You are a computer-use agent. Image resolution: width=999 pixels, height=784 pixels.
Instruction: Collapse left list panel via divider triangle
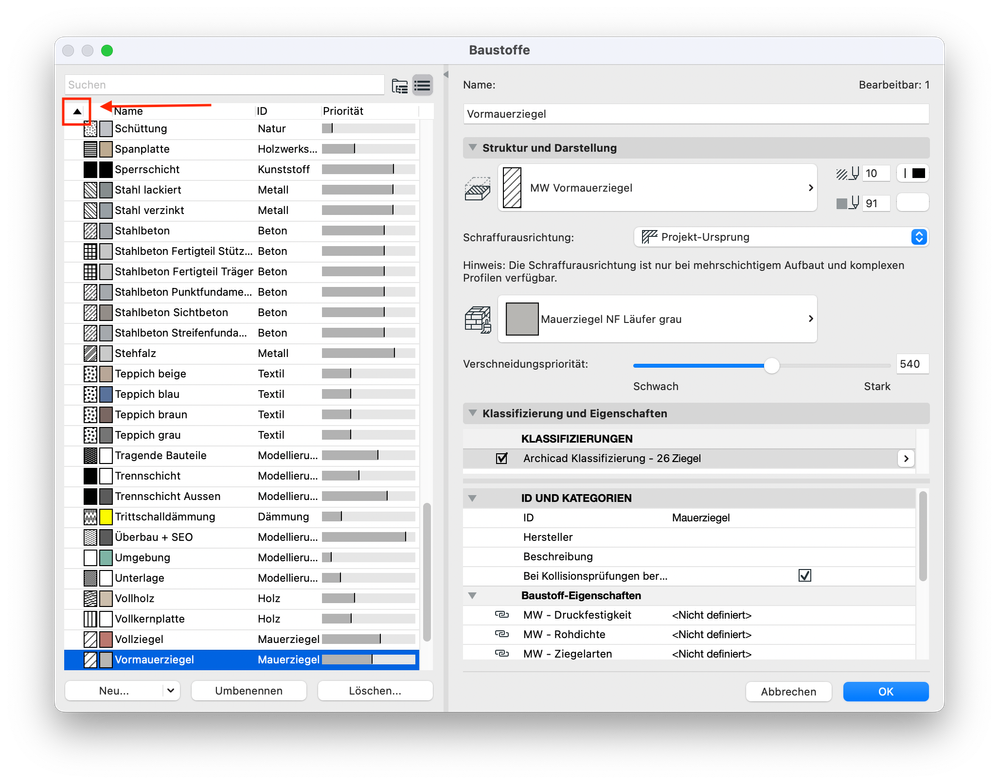coord(446,75)
